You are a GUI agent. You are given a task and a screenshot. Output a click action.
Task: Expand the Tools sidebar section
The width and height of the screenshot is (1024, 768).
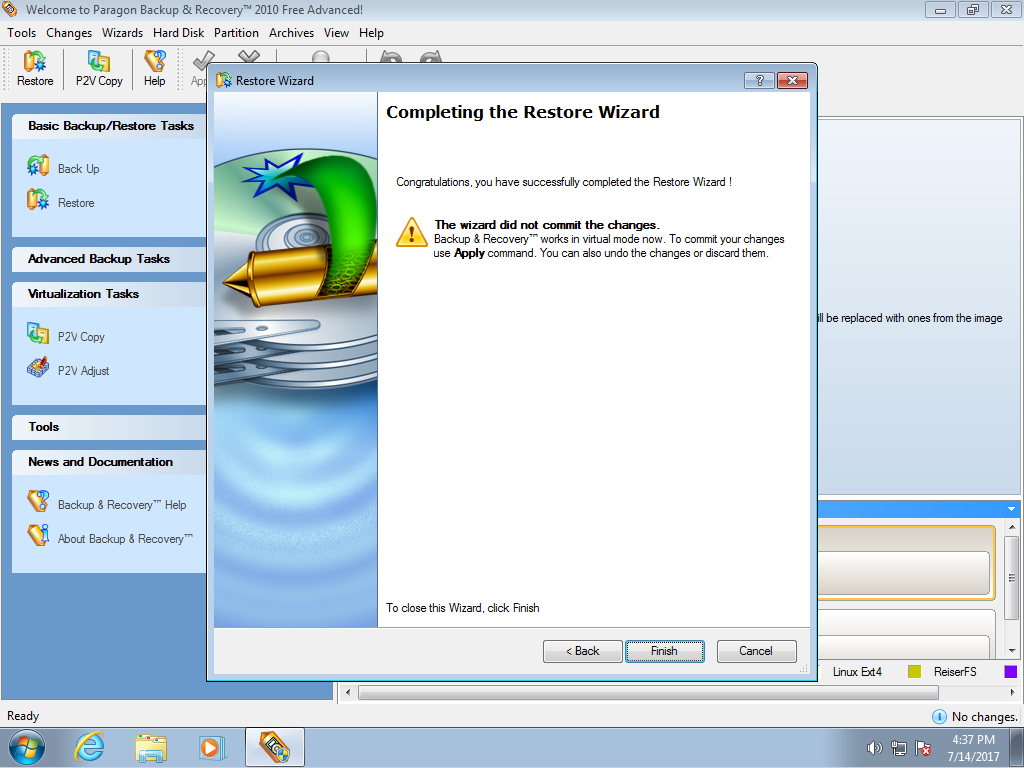coord(44,427)
